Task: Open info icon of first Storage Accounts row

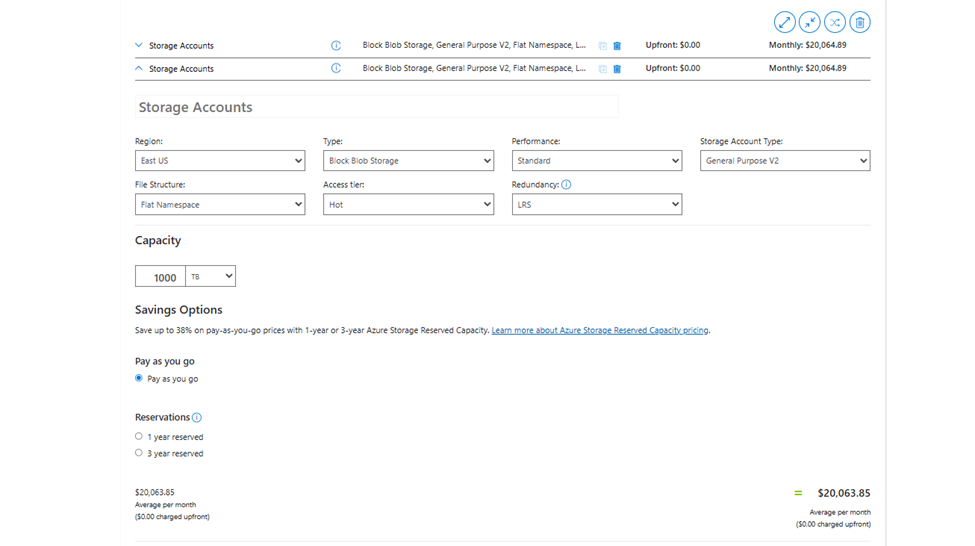Action: (336, 45)
